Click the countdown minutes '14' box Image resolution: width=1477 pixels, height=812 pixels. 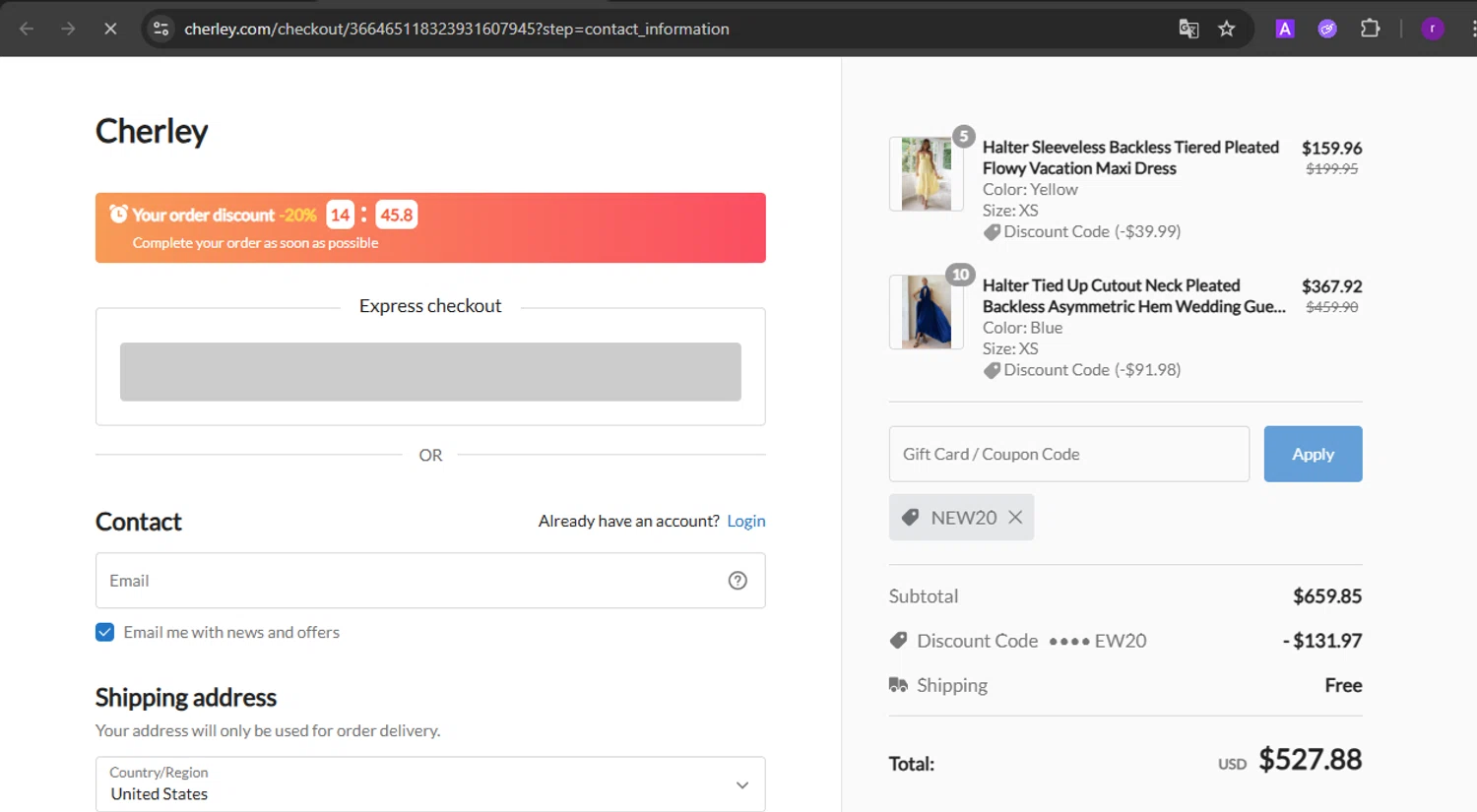pos(341,215)
